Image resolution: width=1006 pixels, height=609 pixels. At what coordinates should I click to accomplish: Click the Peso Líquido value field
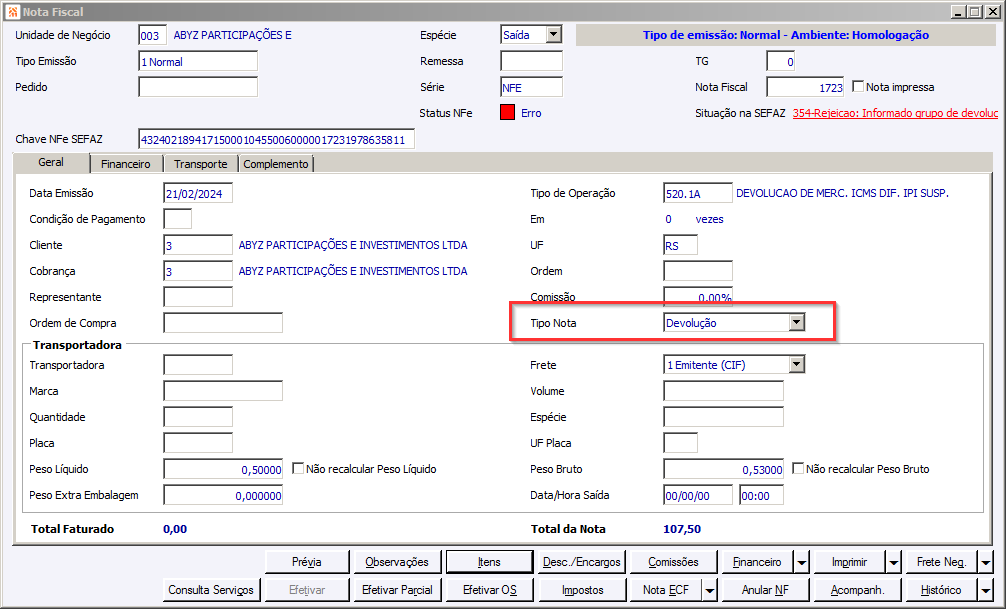click(x=223, y=469)
